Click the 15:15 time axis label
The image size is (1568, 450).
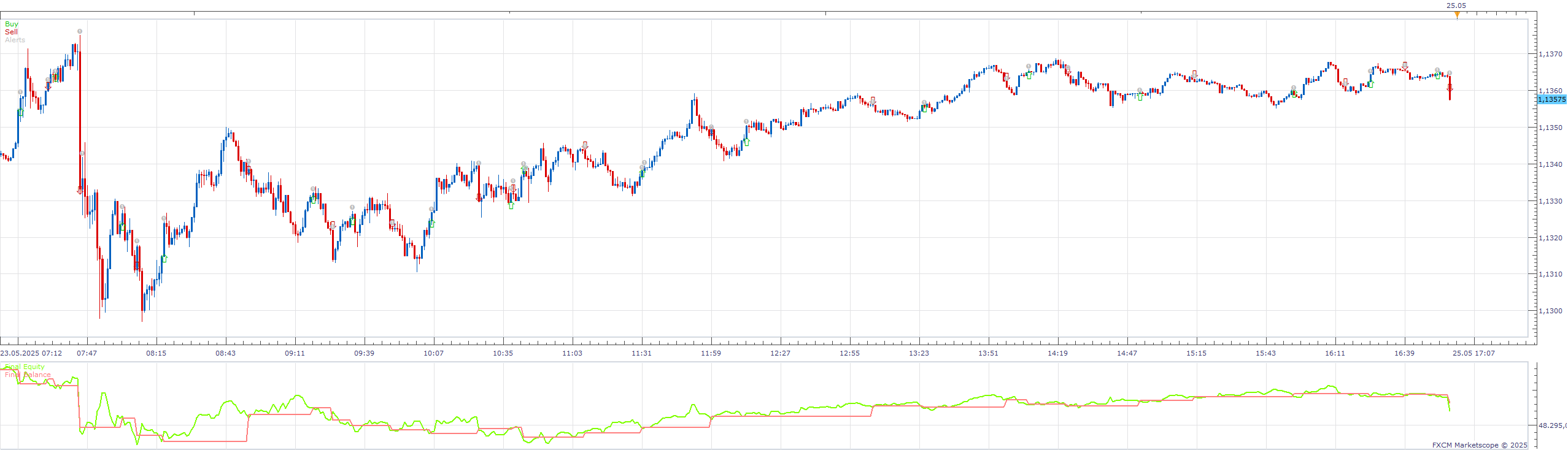(x=1197, y=353)
